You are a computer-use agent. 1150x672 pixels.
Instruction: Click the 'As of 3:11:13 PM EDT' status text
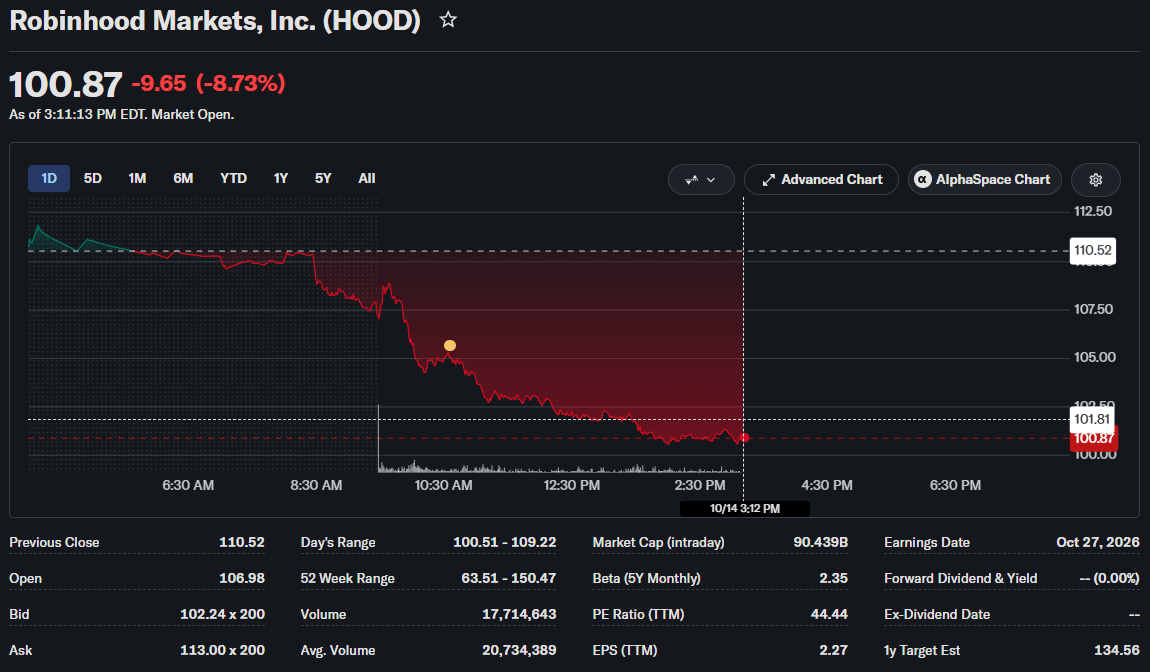click(121, 114)
